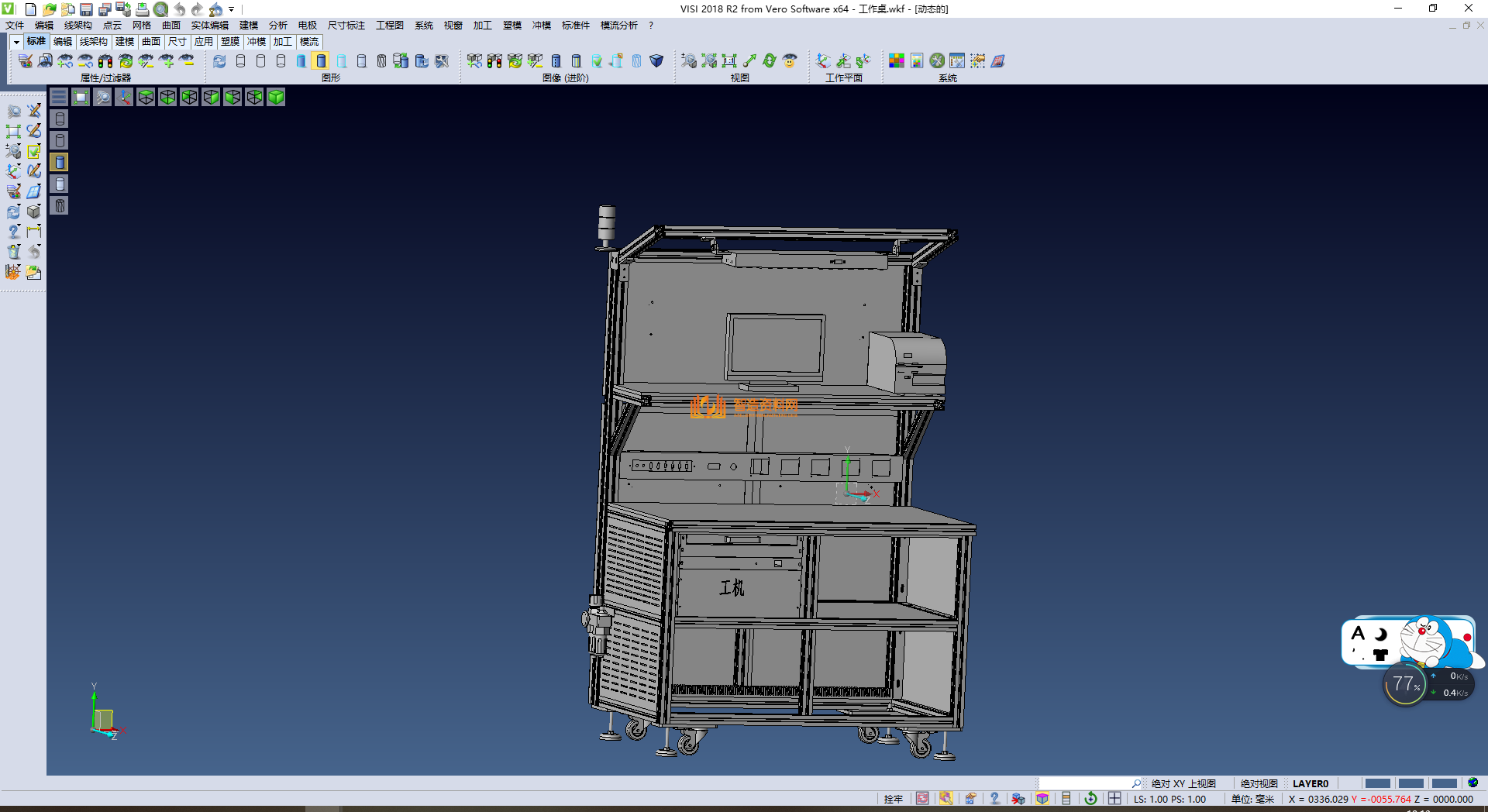Expand the quick access toolbar dropdown arrow
Screen dimensions: 1488x812
pos(231,9)
